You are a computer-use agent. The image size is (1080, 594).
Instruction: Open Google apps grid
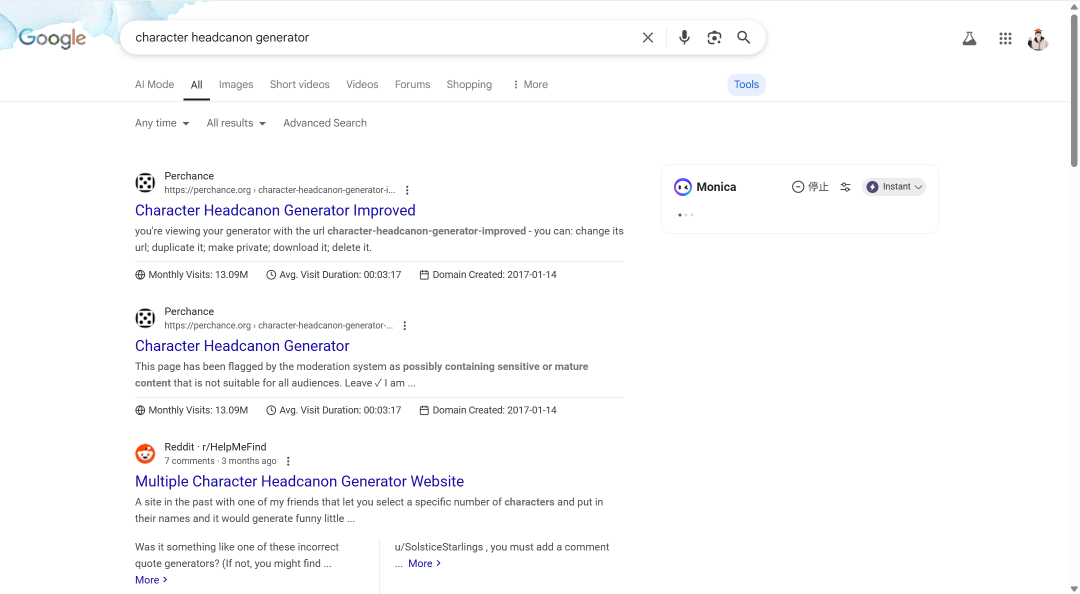(x=1005, y=39)
